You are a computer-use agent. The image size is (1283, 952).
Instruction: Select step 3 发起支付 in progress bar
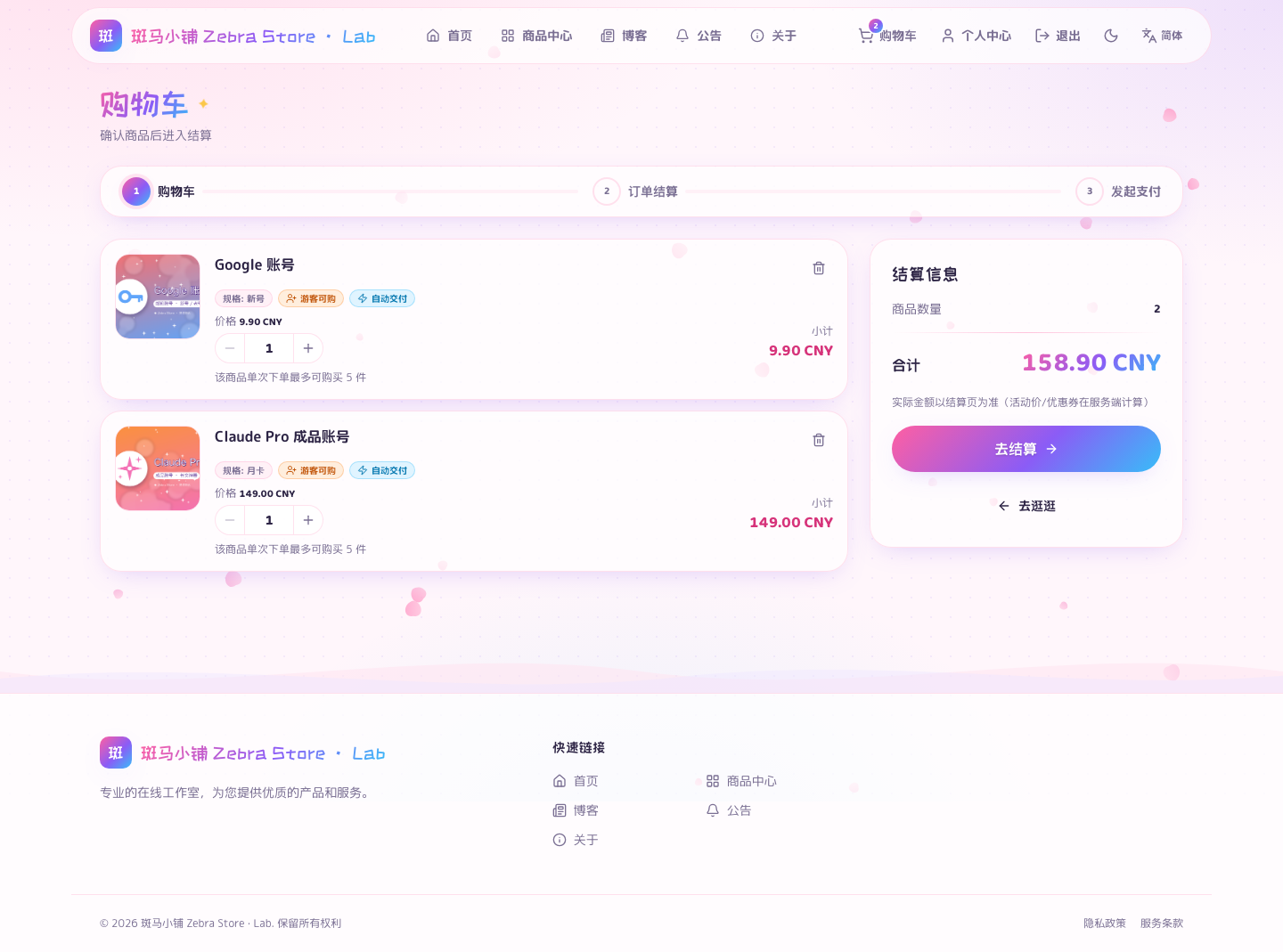click(1118, 191)
